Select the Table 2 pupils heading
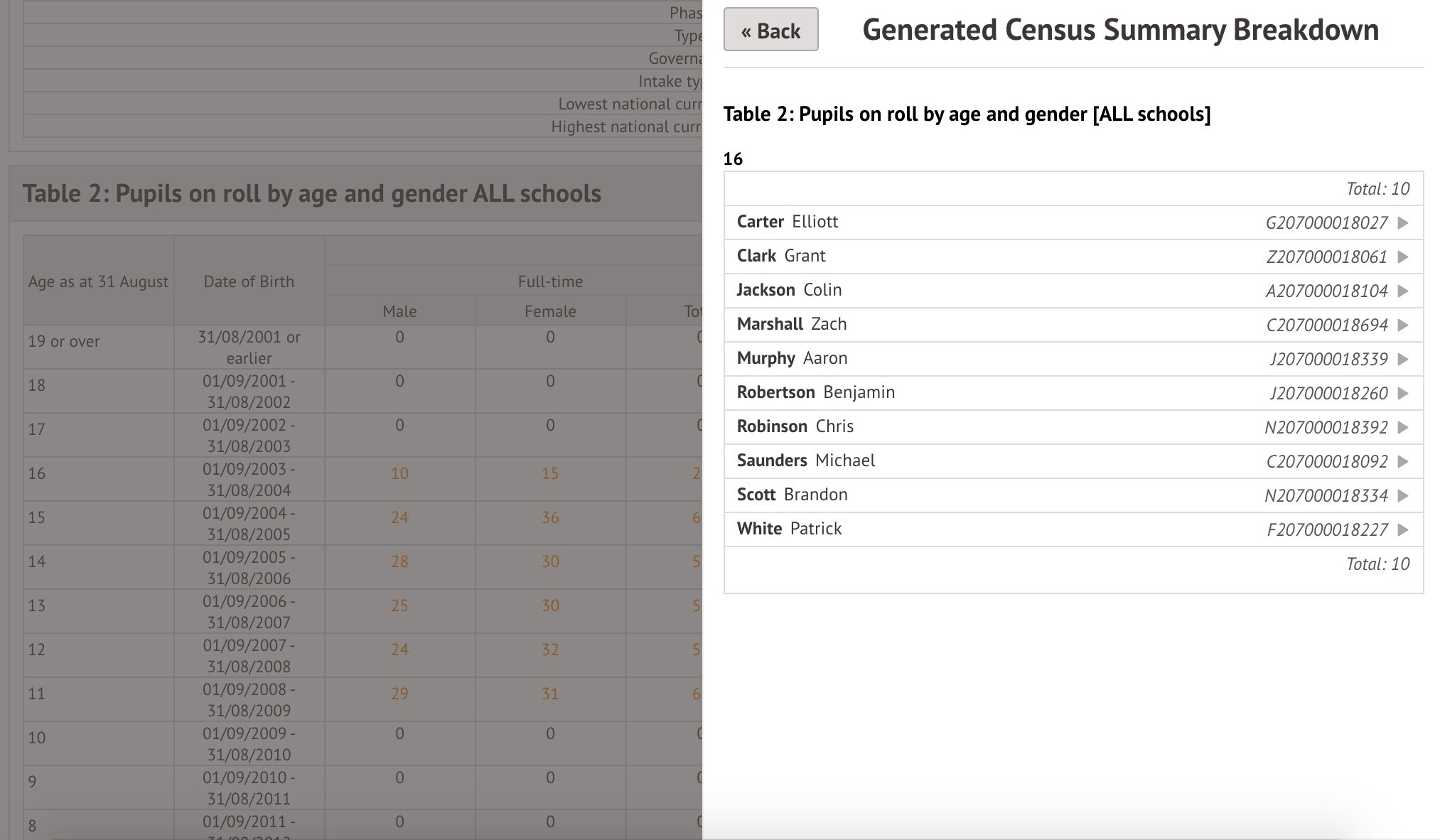 [x=967, y=114]
